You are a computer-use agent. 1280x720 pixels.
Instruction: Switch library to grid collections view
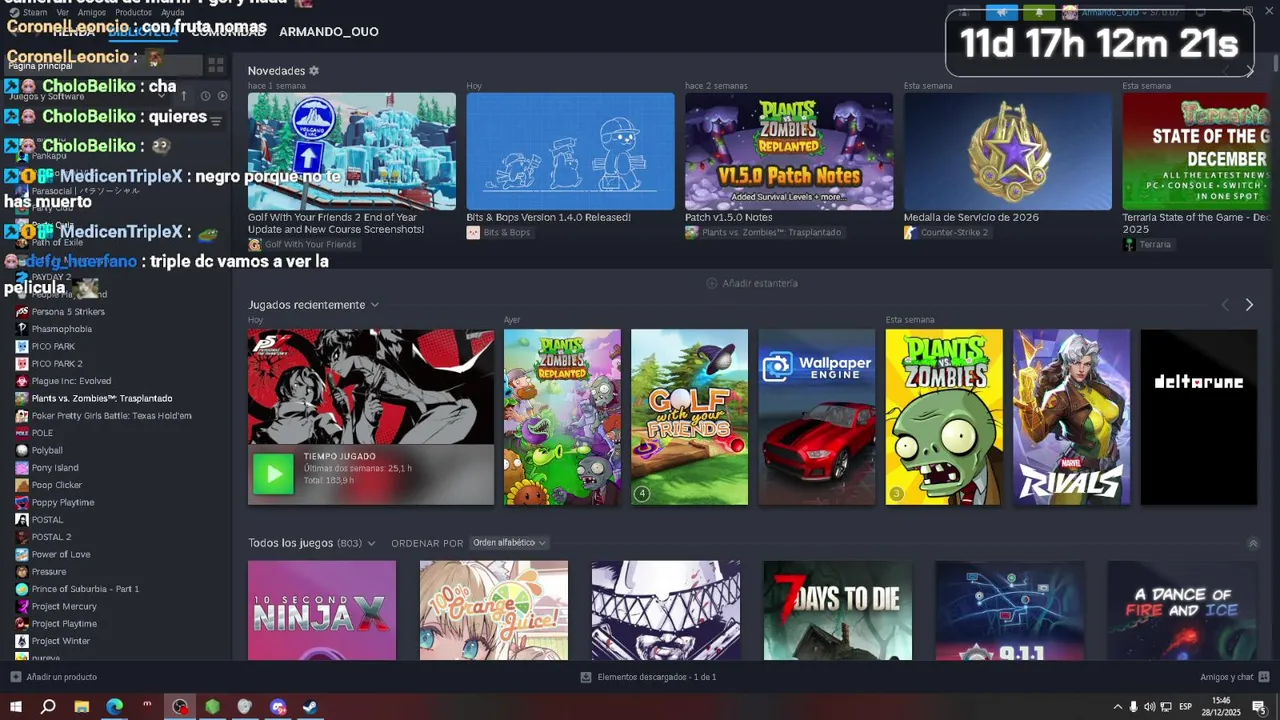pos(215,65)
